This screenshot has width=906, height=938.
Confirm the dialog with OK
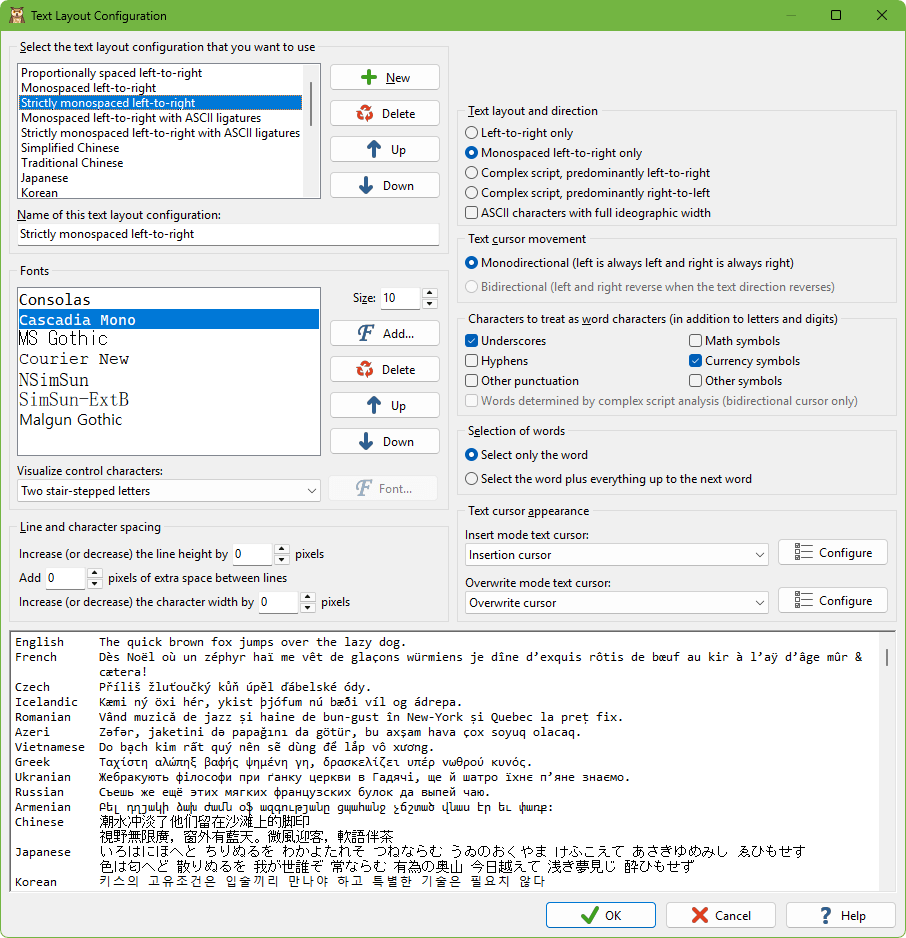[x=600, y=915]
